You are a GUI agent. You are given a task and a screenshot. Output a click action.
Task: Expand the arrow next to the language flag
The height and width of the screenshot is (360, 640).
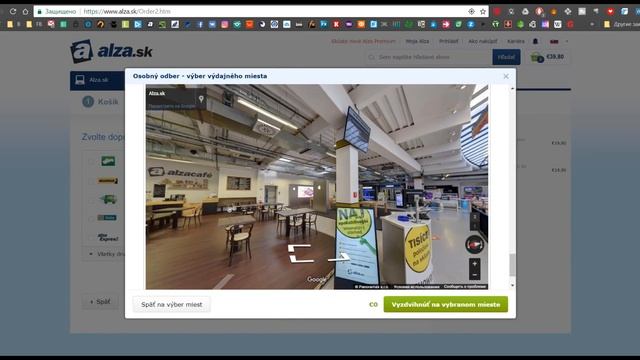tap(567, 41)
